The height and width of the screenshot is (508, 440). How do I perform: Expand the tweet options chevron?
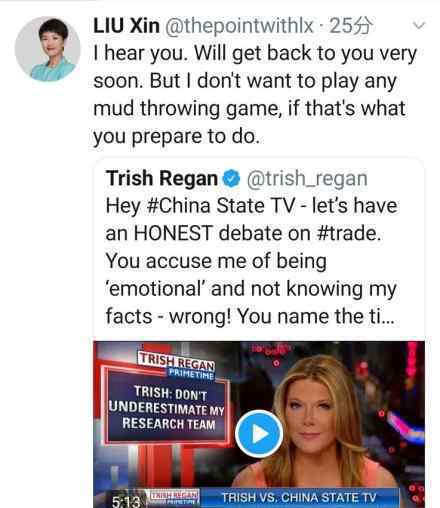[419, 25]
